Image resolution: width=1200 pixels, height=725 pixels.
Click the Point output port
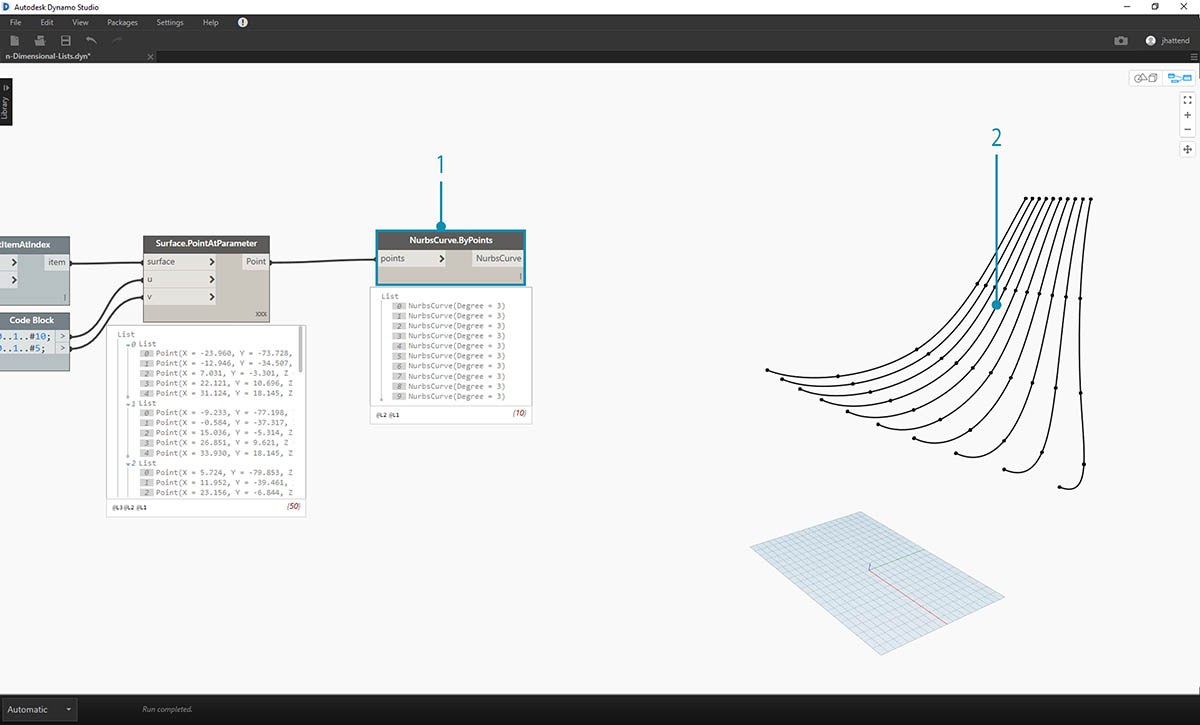coord(256,262)
